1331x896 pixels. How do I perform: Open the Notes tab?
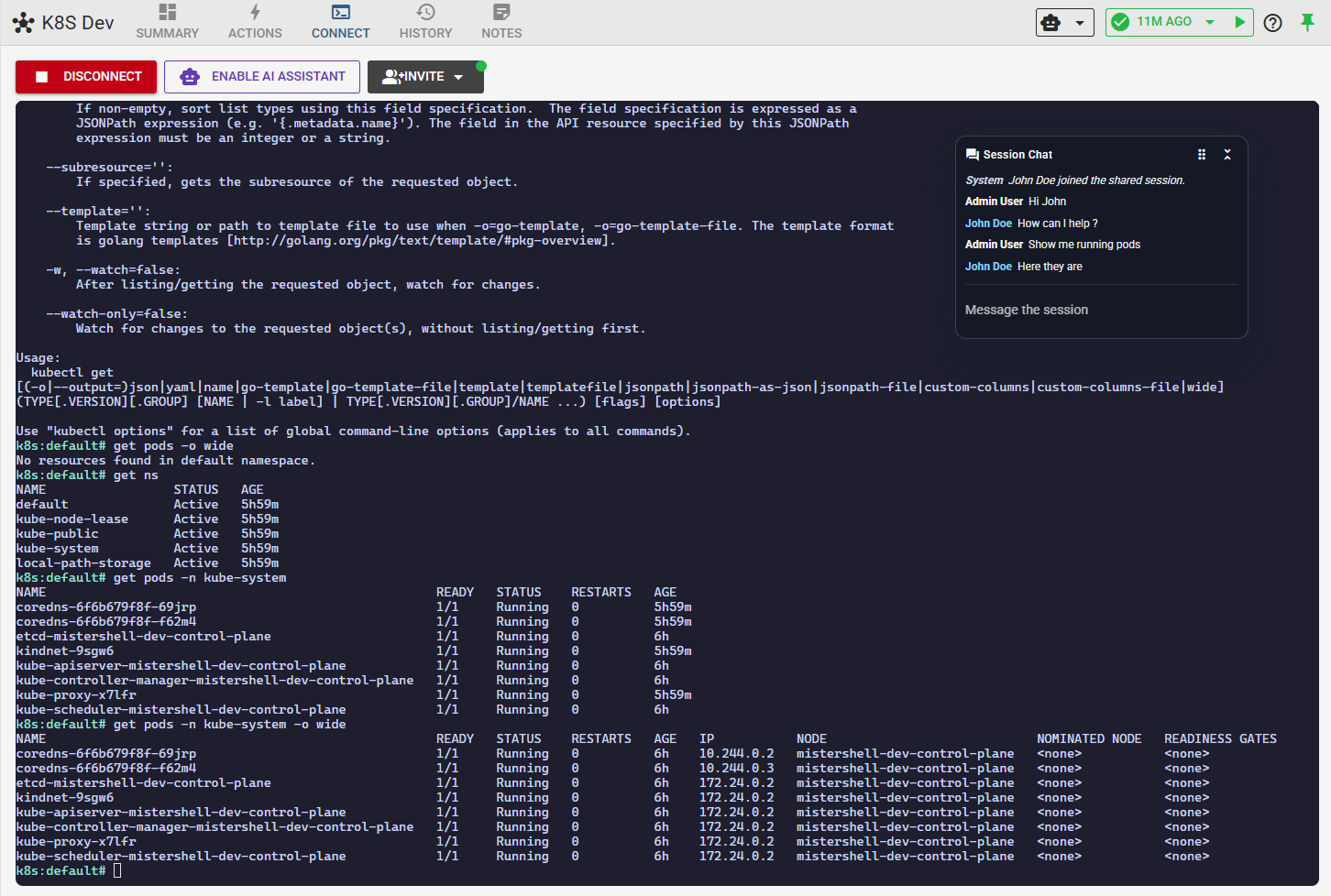click(501, 22)
